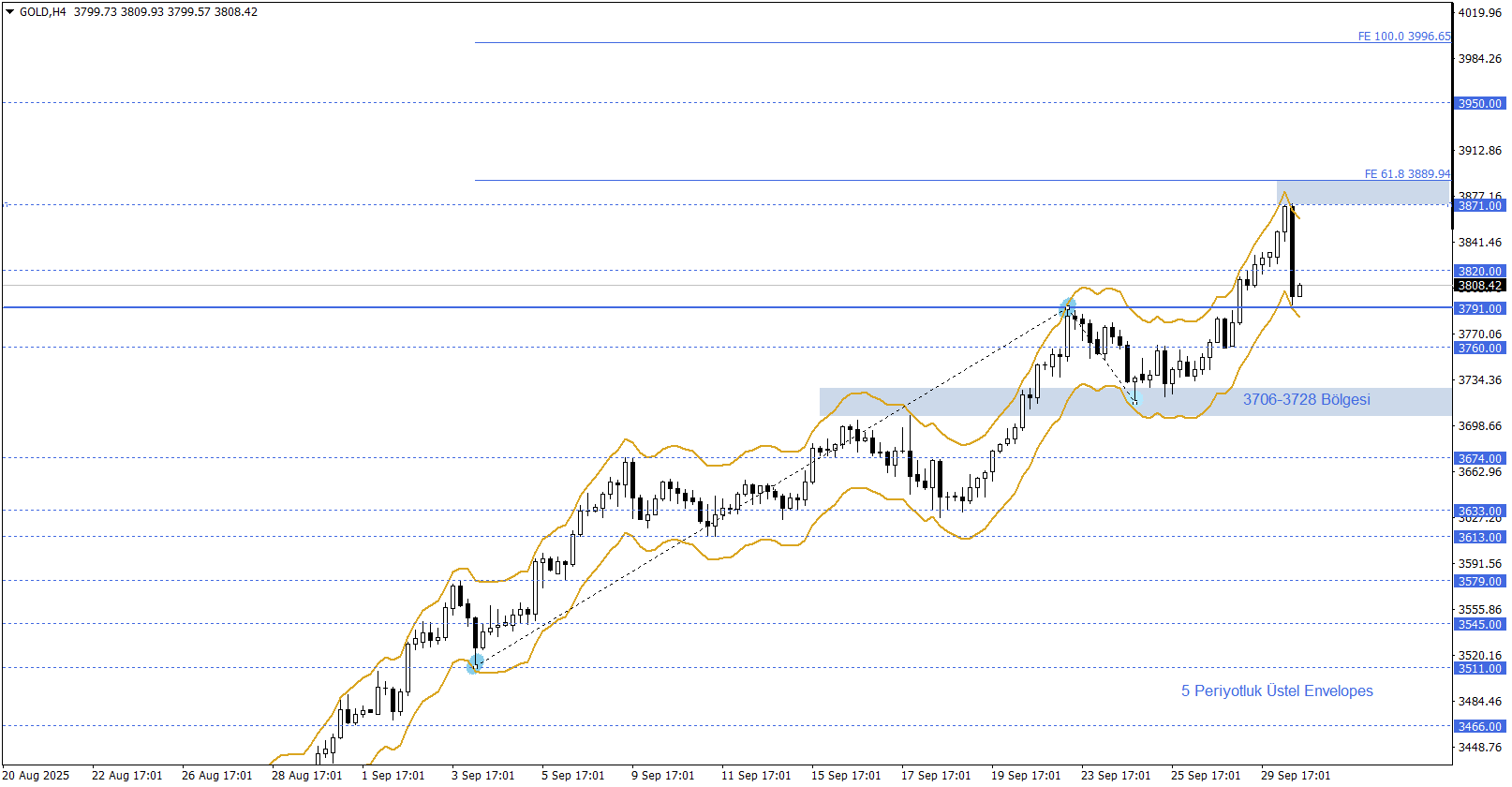Click the 3466.00 price level tag

[1479, 727]
